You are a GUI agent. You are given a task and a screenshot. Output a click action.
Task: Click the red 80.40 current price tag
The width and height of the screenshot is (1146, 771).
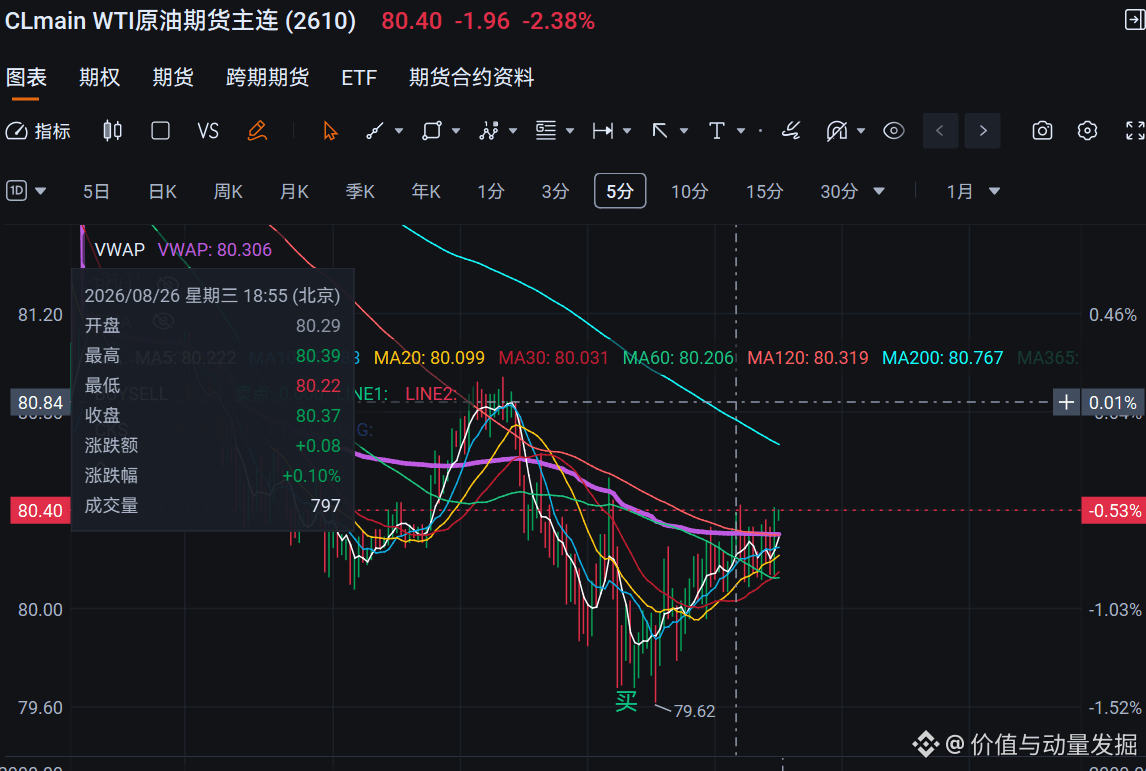(x=40, y=510)
